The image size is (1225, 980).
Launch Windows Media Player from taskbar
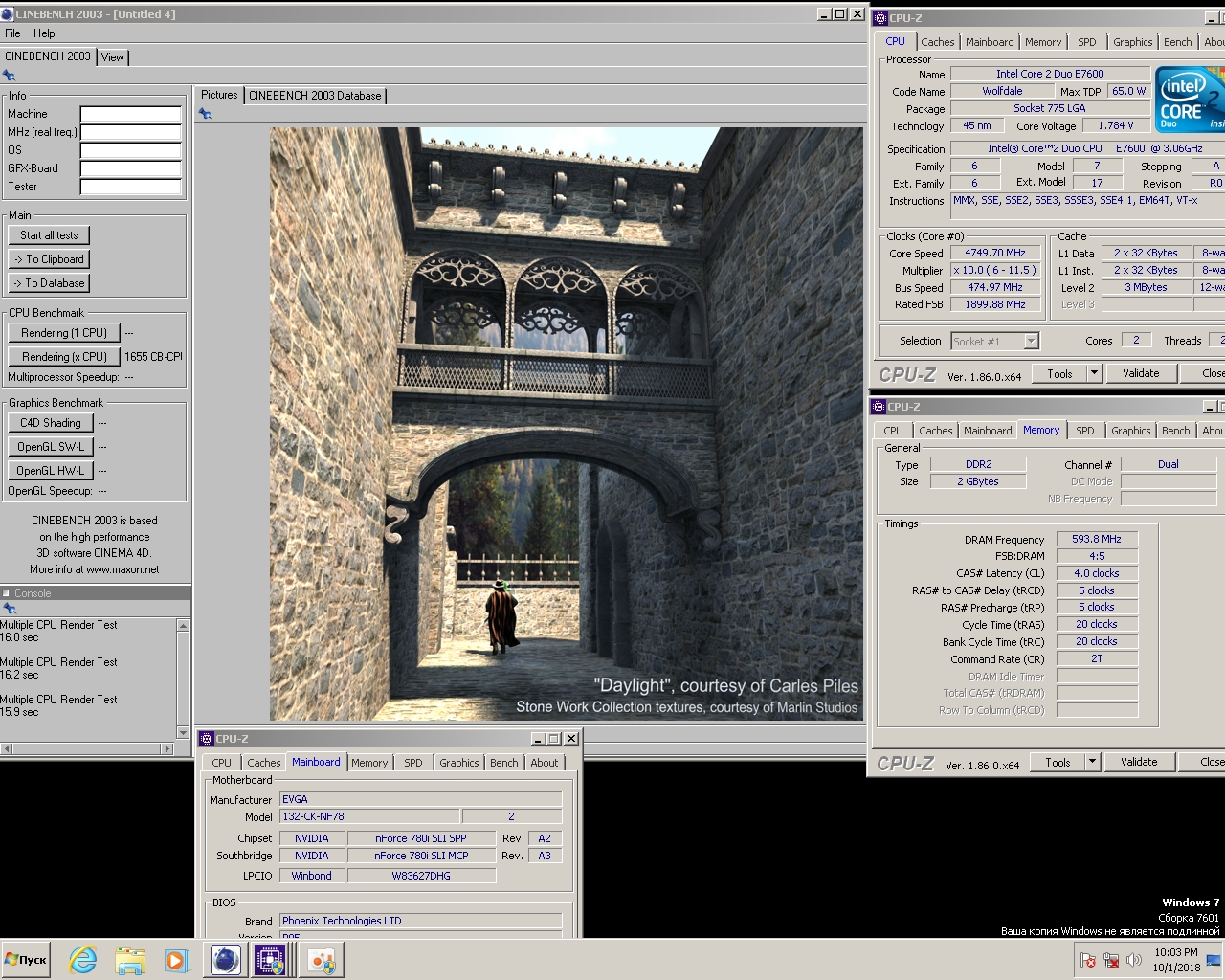coord(176,960)
